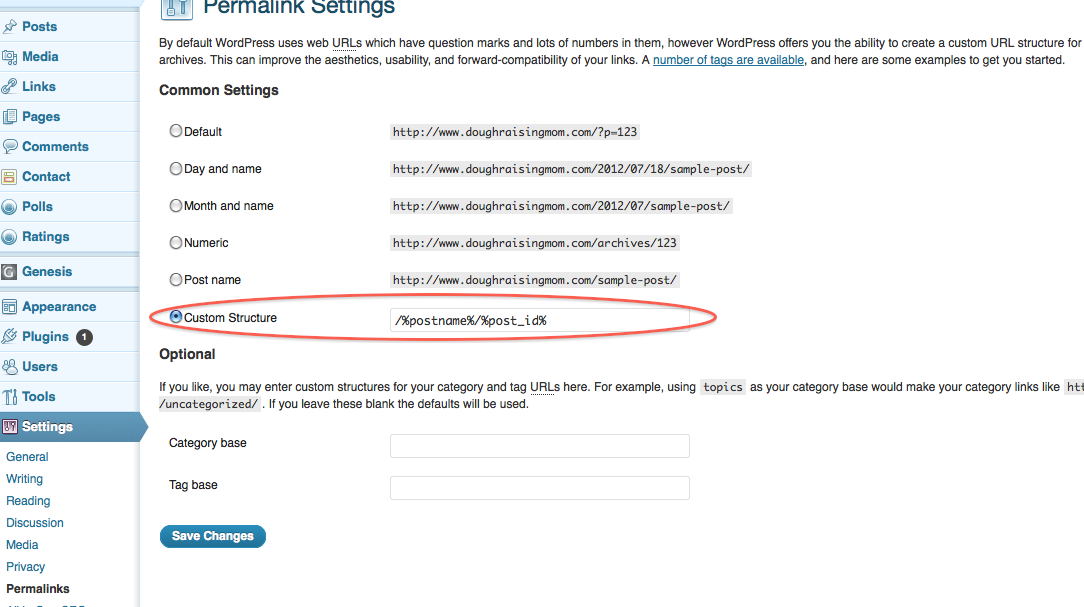Choose the Day and name radio option
The image size is (1084, 607).
tap(176, 168)
